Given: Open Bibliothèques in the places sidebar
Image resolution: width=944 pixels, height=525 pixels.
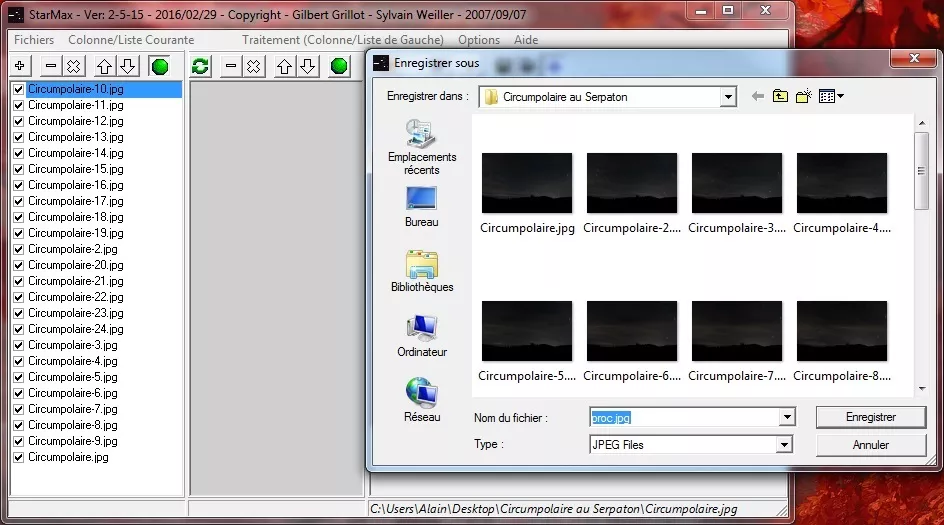Looking at the screenshot, I should [421, 272].
